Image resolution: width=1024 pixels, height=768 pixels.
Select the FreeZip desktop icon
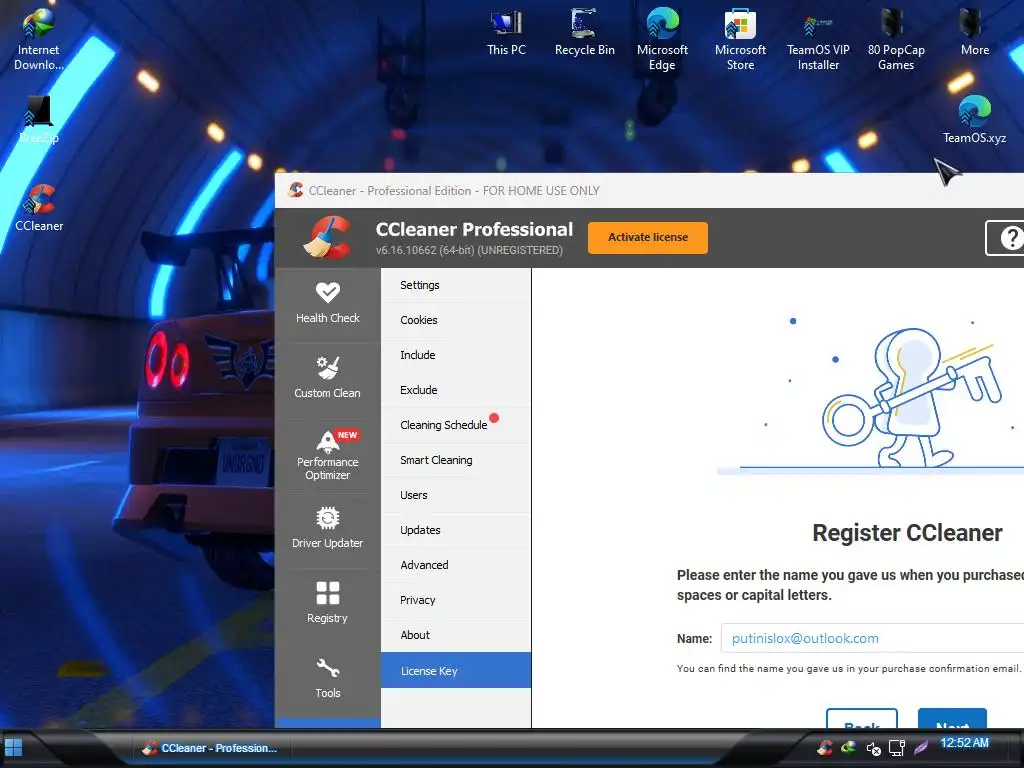39,120
